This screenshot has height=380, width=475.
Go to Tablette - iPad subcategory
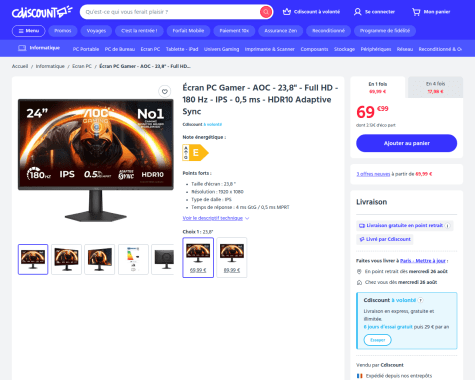tap(182, 49)
